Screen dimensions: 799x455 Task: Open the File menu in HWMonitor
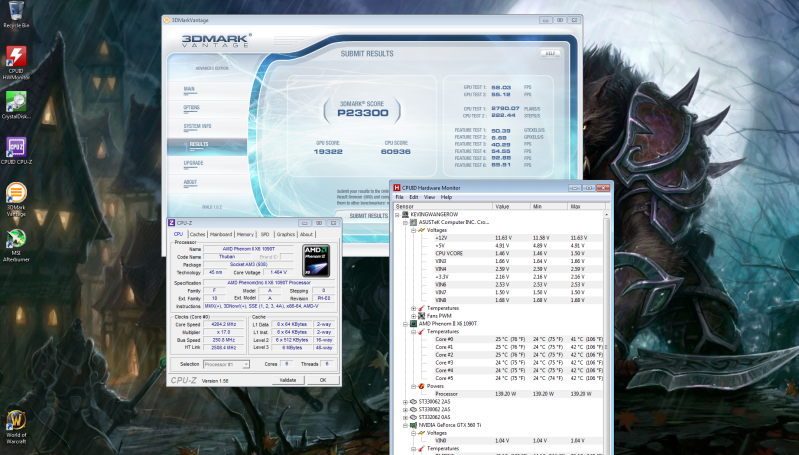click(x=400, y=197)
